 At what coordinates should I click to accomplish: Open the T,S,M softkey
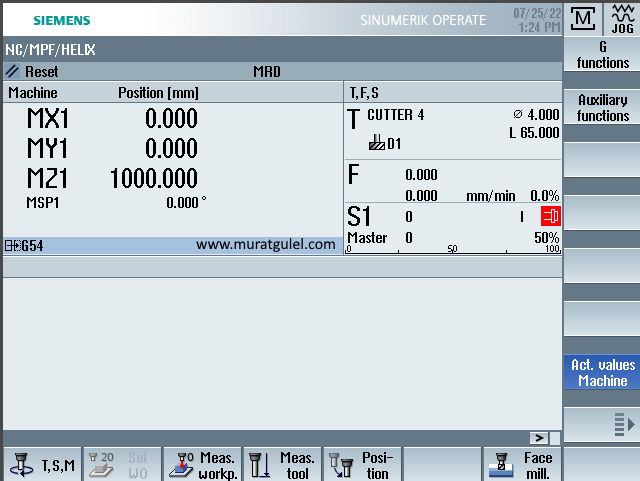pyautogui.click(x=42, y=465)
